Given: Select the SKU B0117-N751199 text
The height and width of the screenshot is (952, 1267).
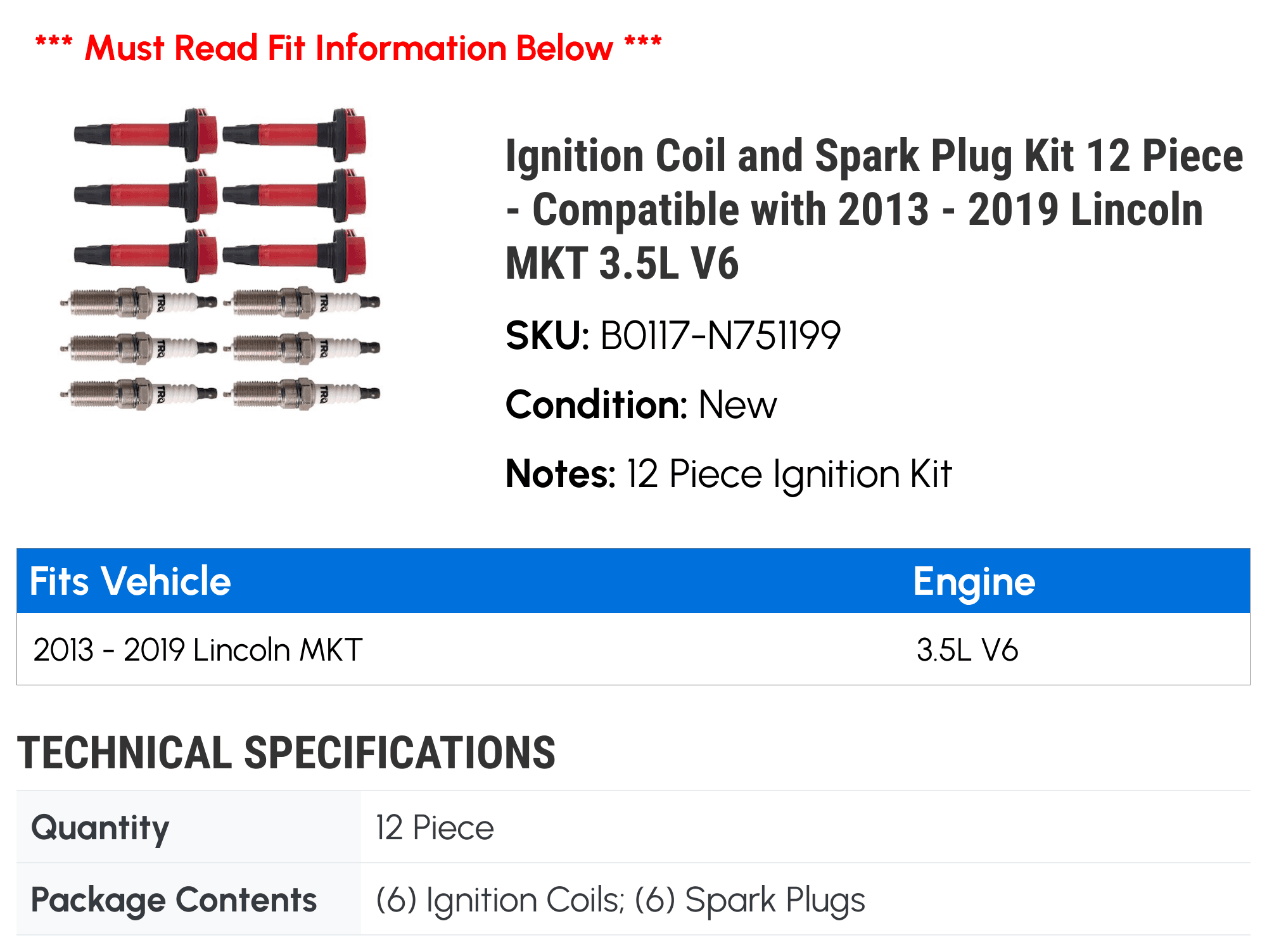Looking at the screenshot, I should click(x=673, y=335).
